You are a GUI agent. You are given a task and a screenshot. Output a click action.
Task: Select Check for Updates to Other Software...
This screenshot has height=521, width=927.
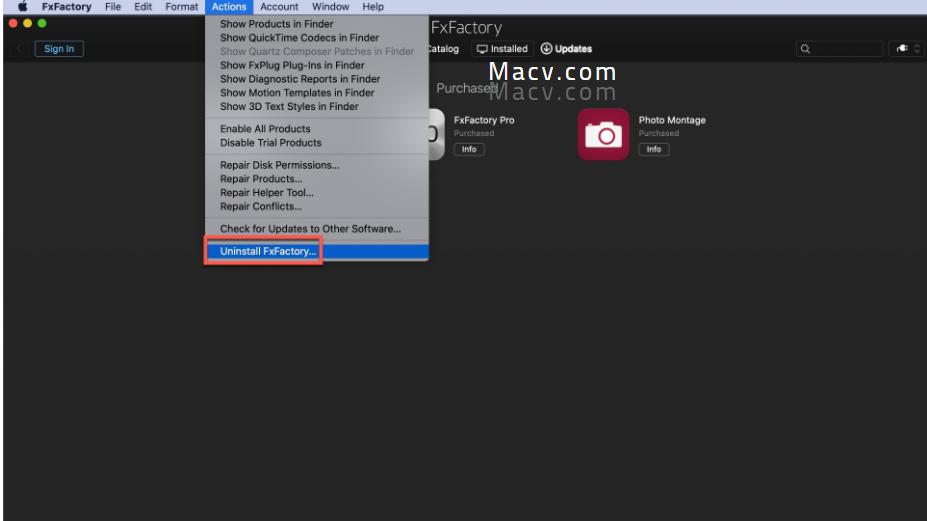point(317,229)
